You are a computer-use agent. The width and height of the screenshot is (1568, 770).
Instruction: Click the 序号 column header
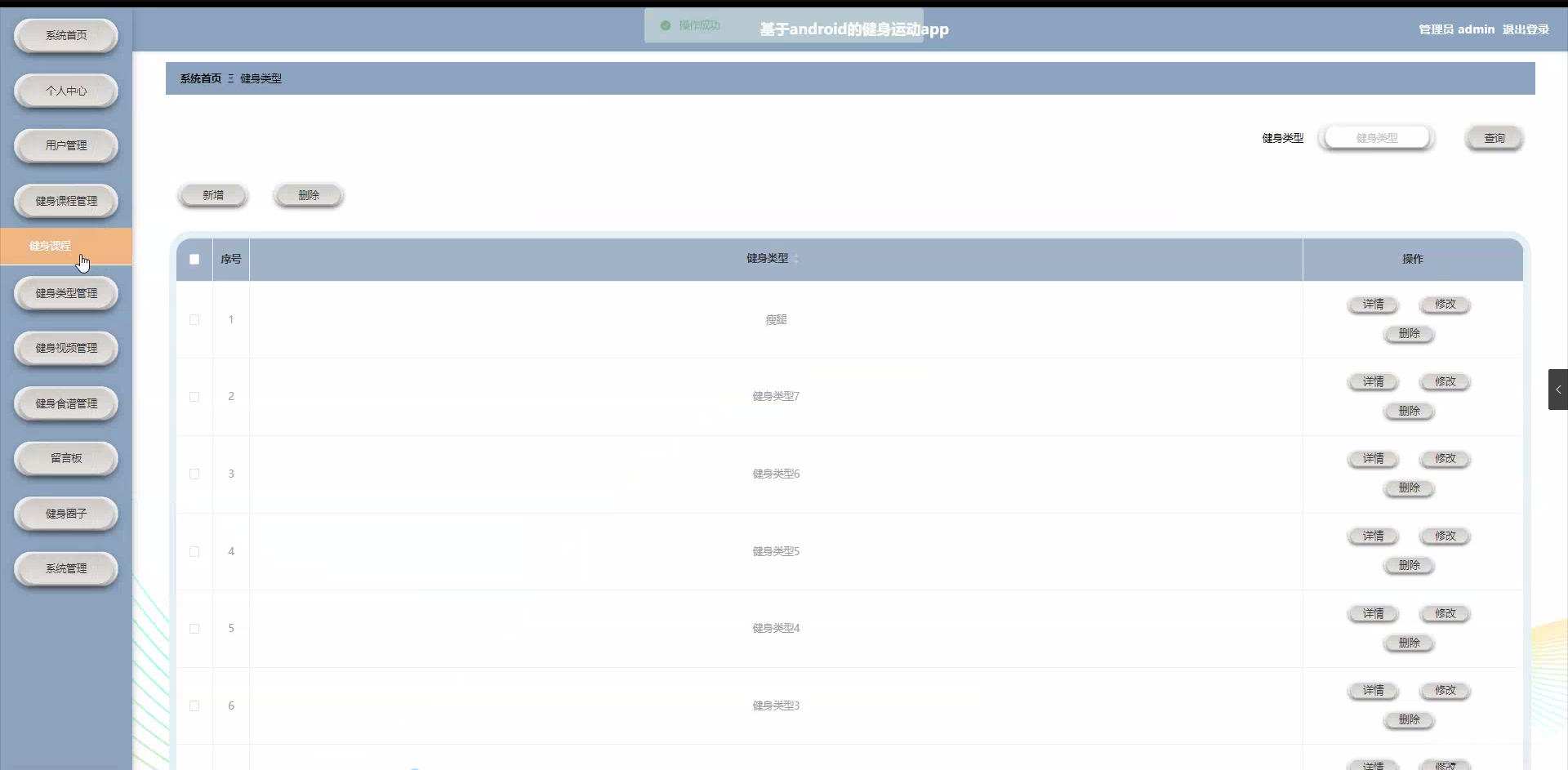tap(231, 260)
